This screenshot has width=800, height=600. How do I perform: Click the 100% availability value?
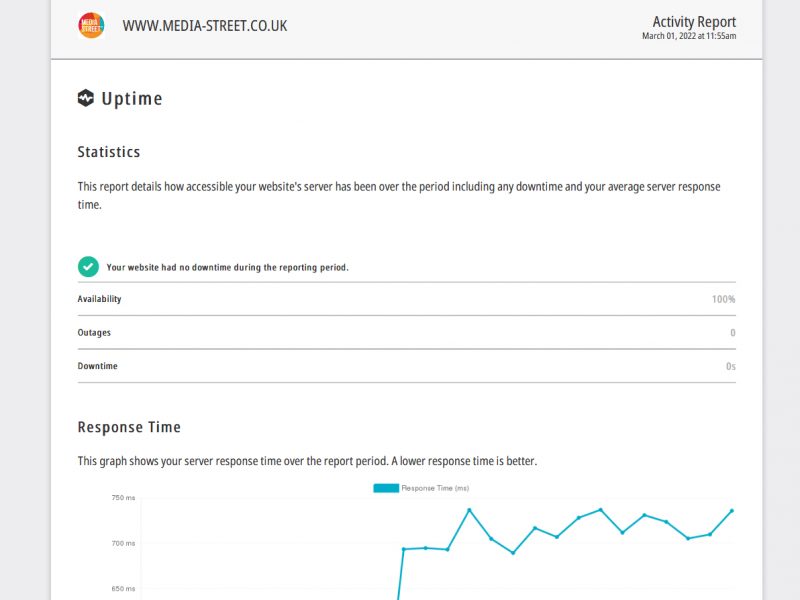pos(723,299)
